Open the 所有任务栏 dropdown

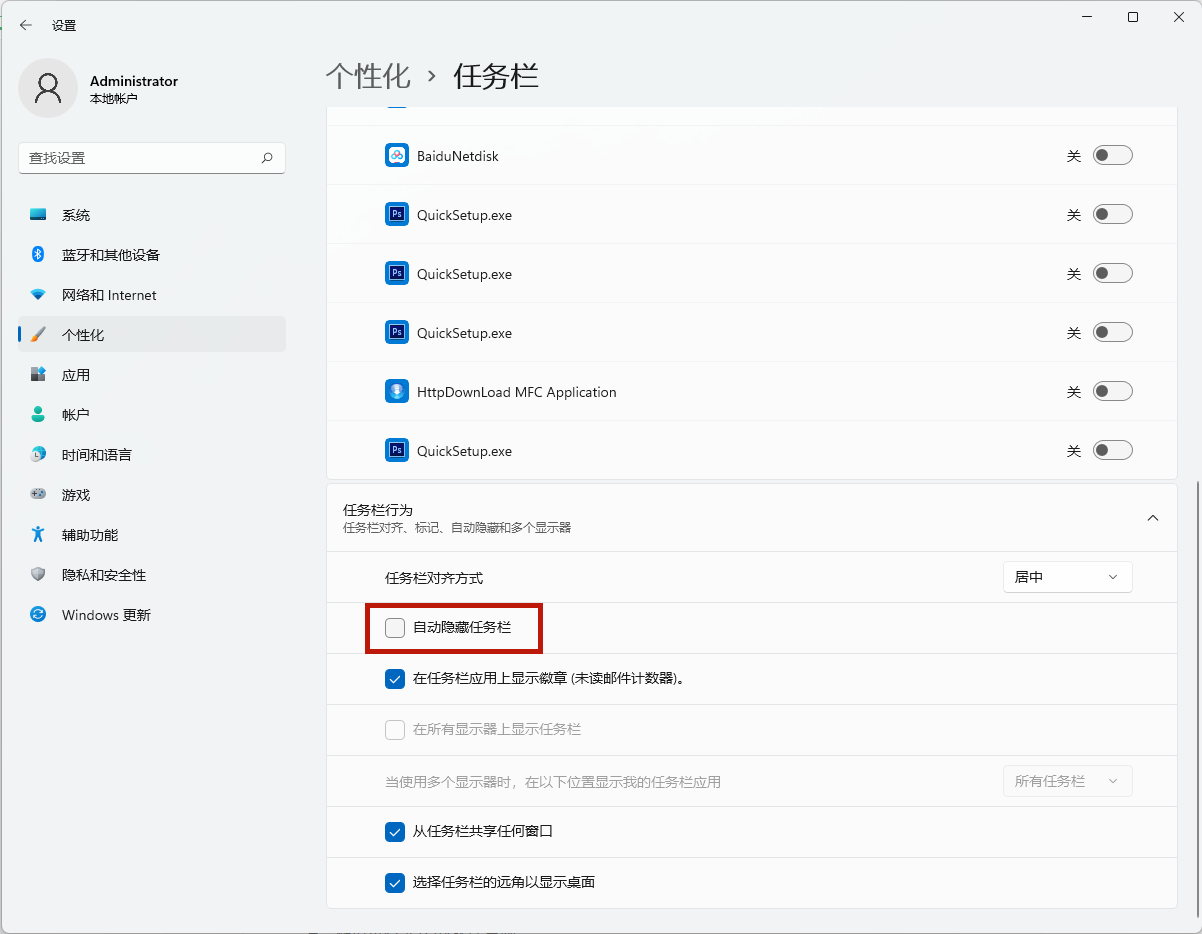click(1067, 781)
